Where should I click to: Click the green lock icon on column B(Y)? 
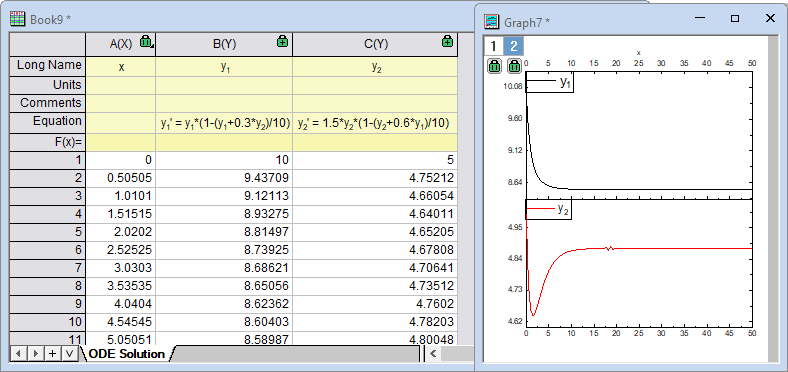[282, 42]
